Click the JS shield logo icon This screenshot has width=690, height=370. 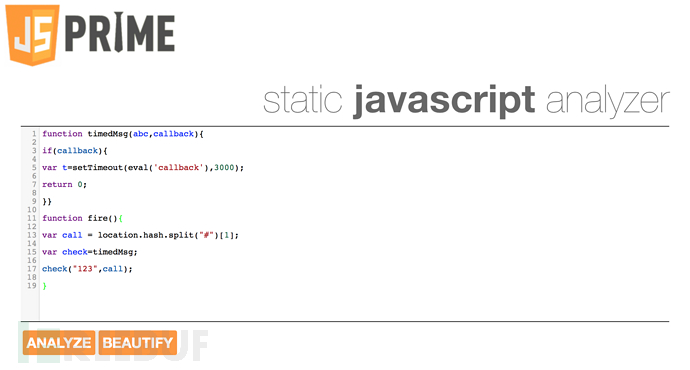pos(33,35)
